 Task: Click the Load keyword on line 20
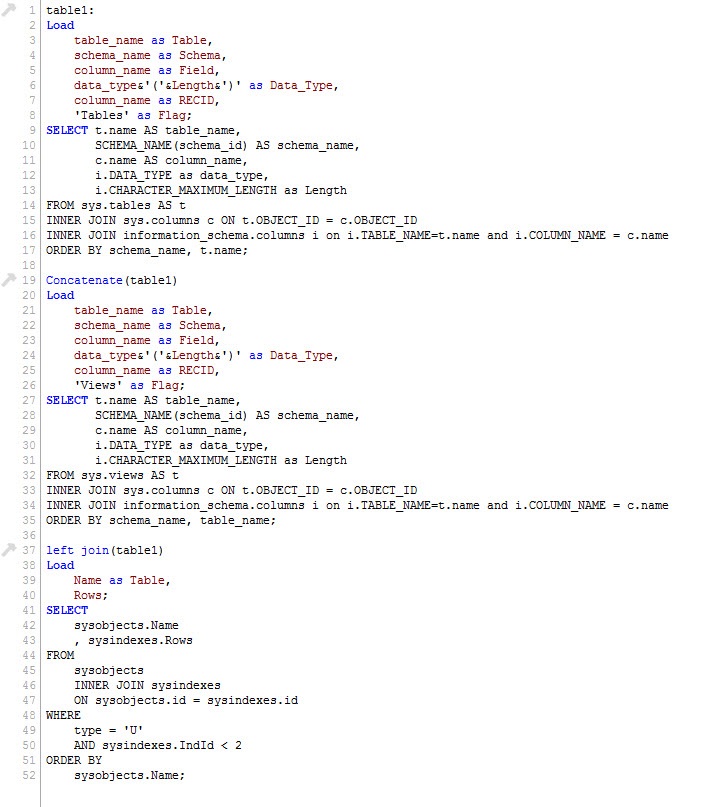(x=60, y=295)
